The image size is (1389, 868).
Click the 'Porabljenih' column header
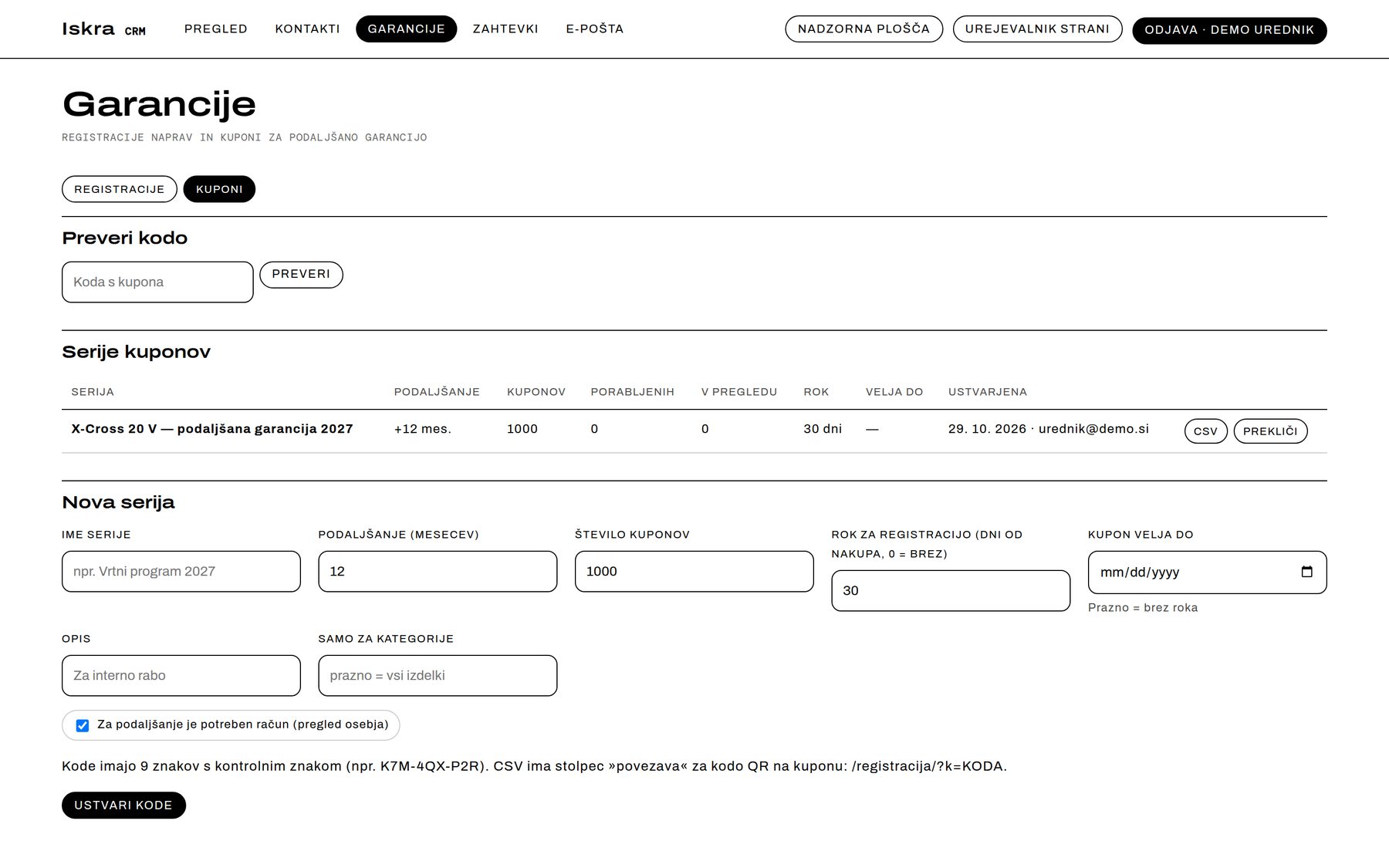[633, 392]
